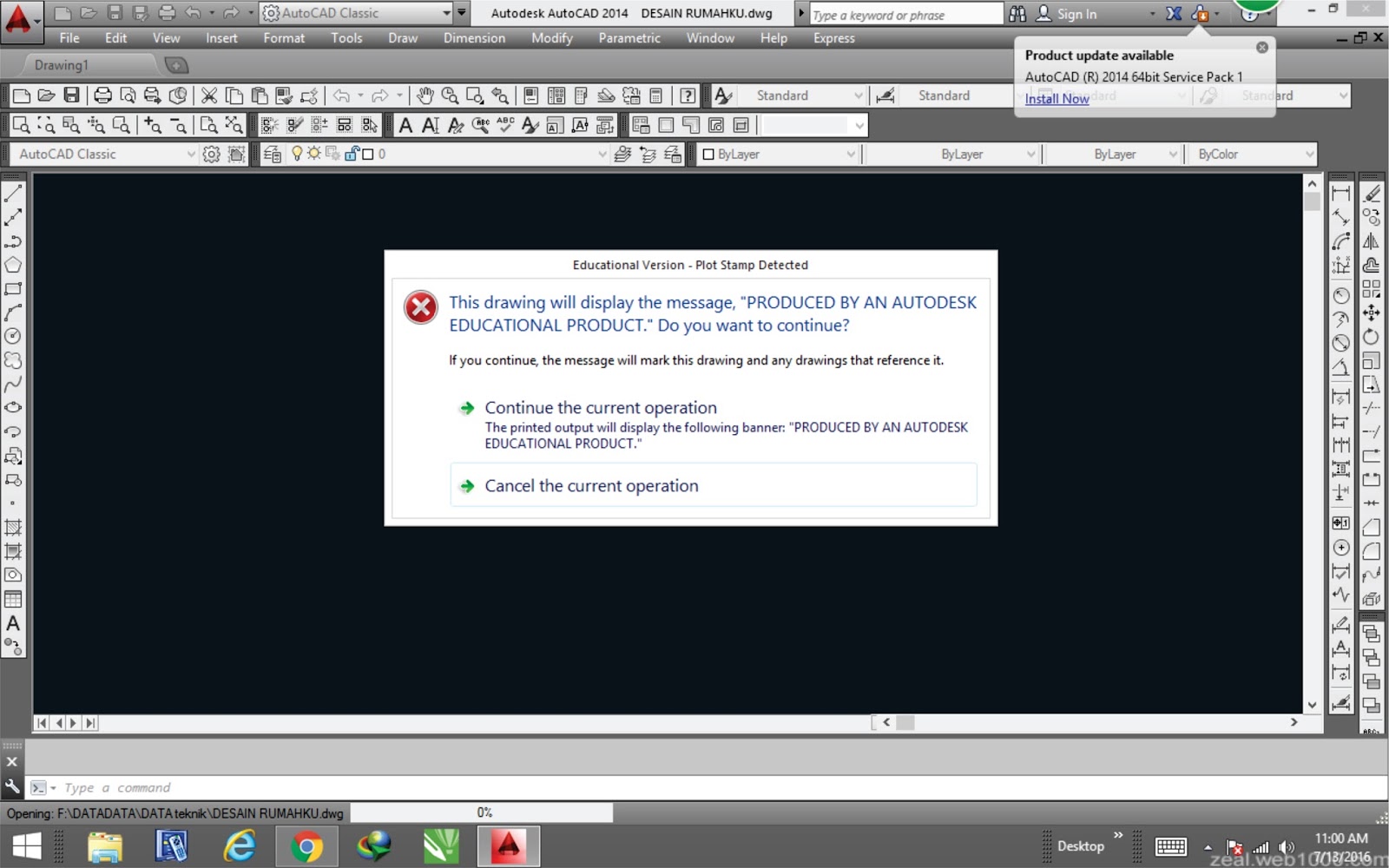The height and width of the screenshot is (868, 1389).
Task: Toggle layer 0 lock padlock icon
Action: 352,154
